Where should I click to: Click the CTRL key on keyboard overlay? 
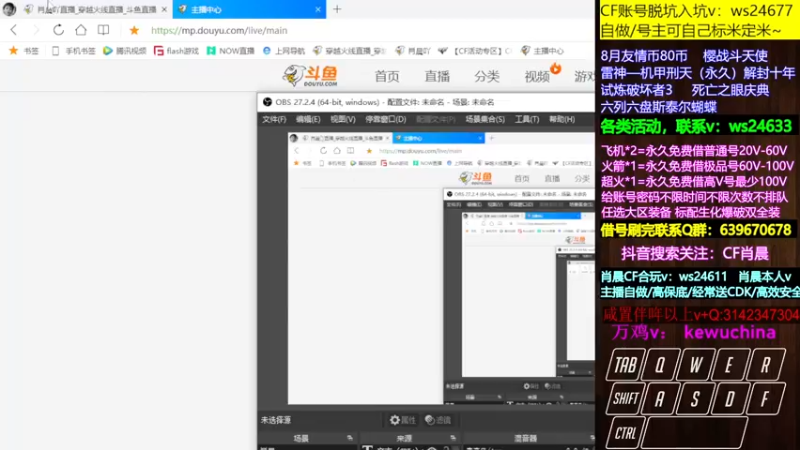(x=626, y=433)
